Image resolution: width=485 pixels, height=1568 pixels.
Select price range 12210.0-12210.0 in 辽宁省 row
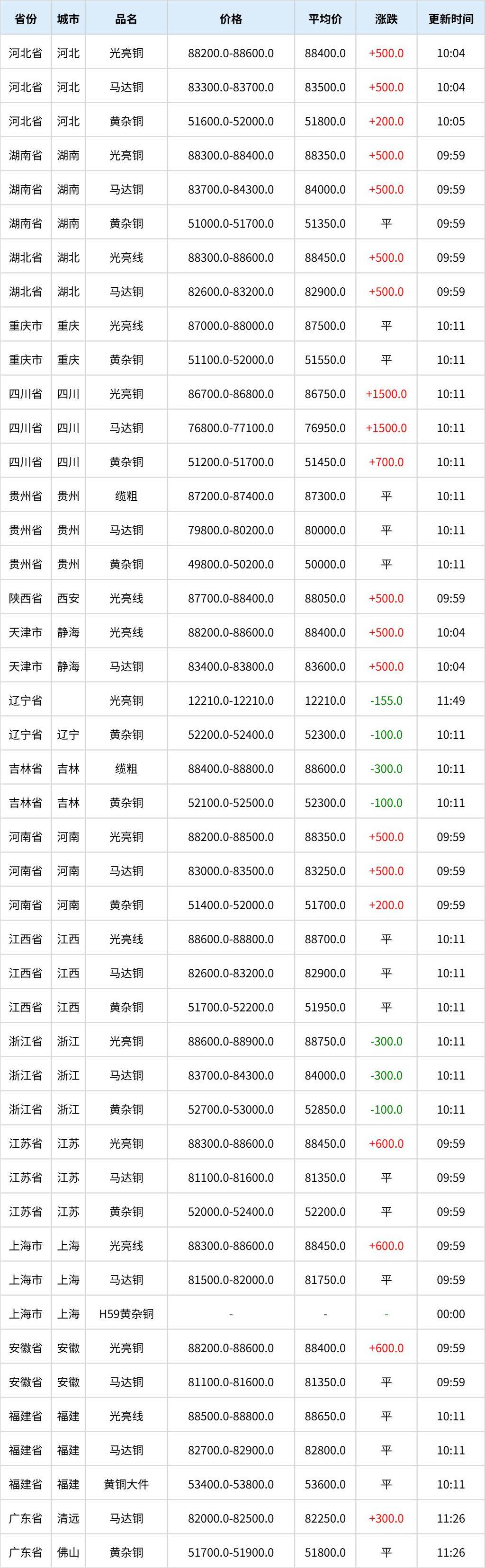click(231, 700)
